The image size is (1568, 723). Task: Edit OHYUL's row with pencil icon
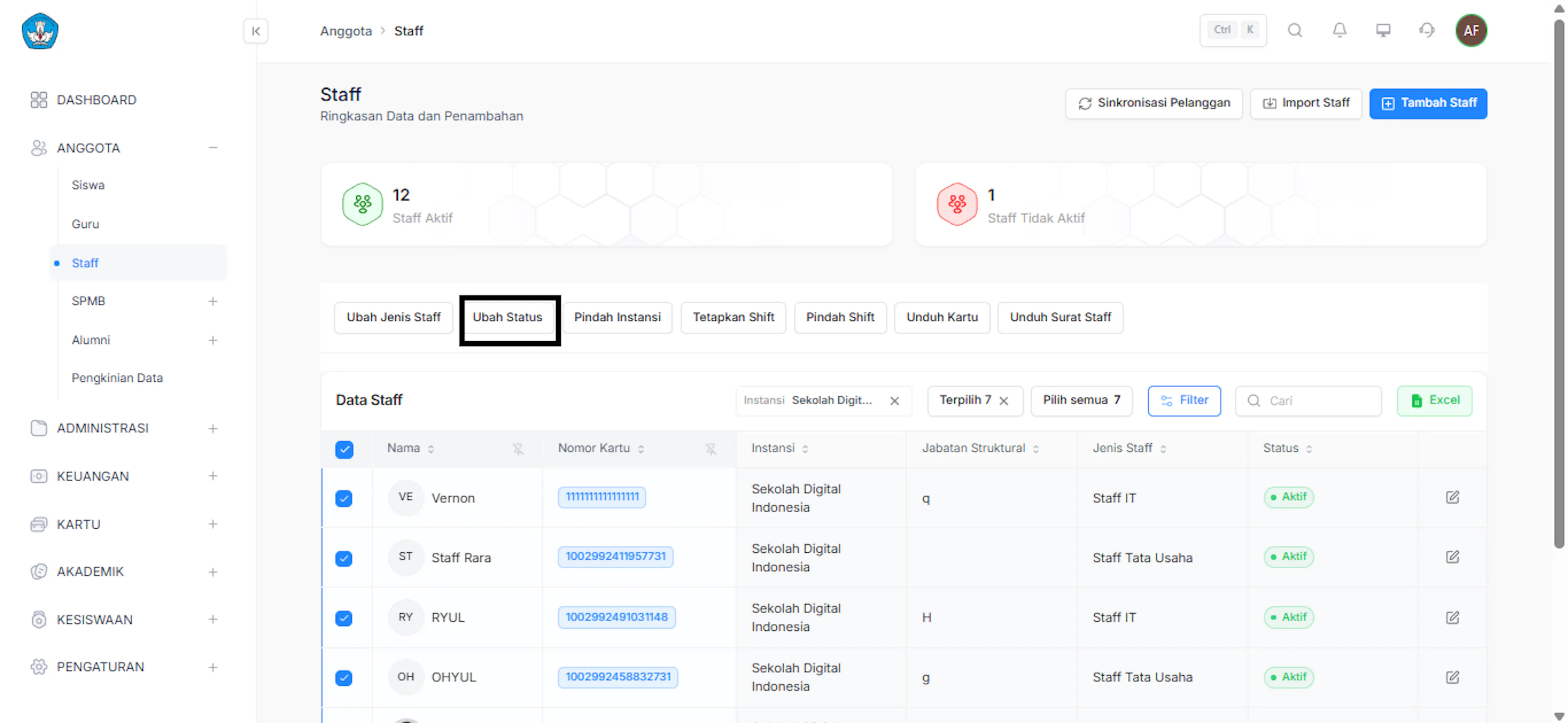(x=1452, y=677)
